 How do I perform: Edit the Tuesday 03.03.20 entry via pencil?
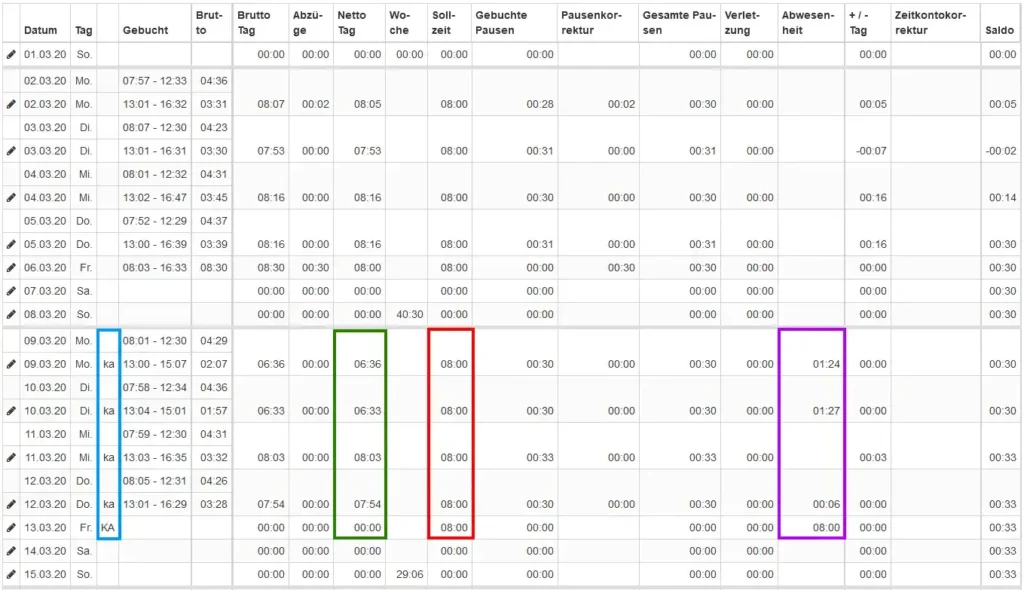point(11,151)
